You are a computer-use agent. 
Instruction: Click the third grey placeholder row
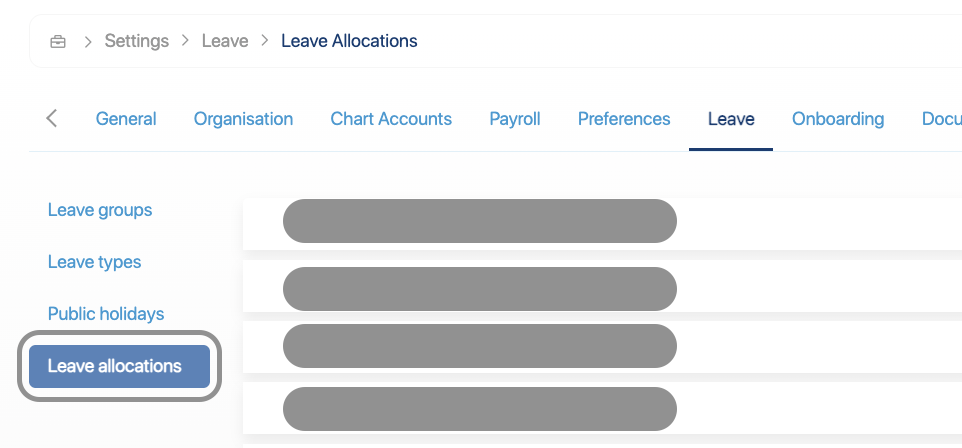(x=480, y=347)
